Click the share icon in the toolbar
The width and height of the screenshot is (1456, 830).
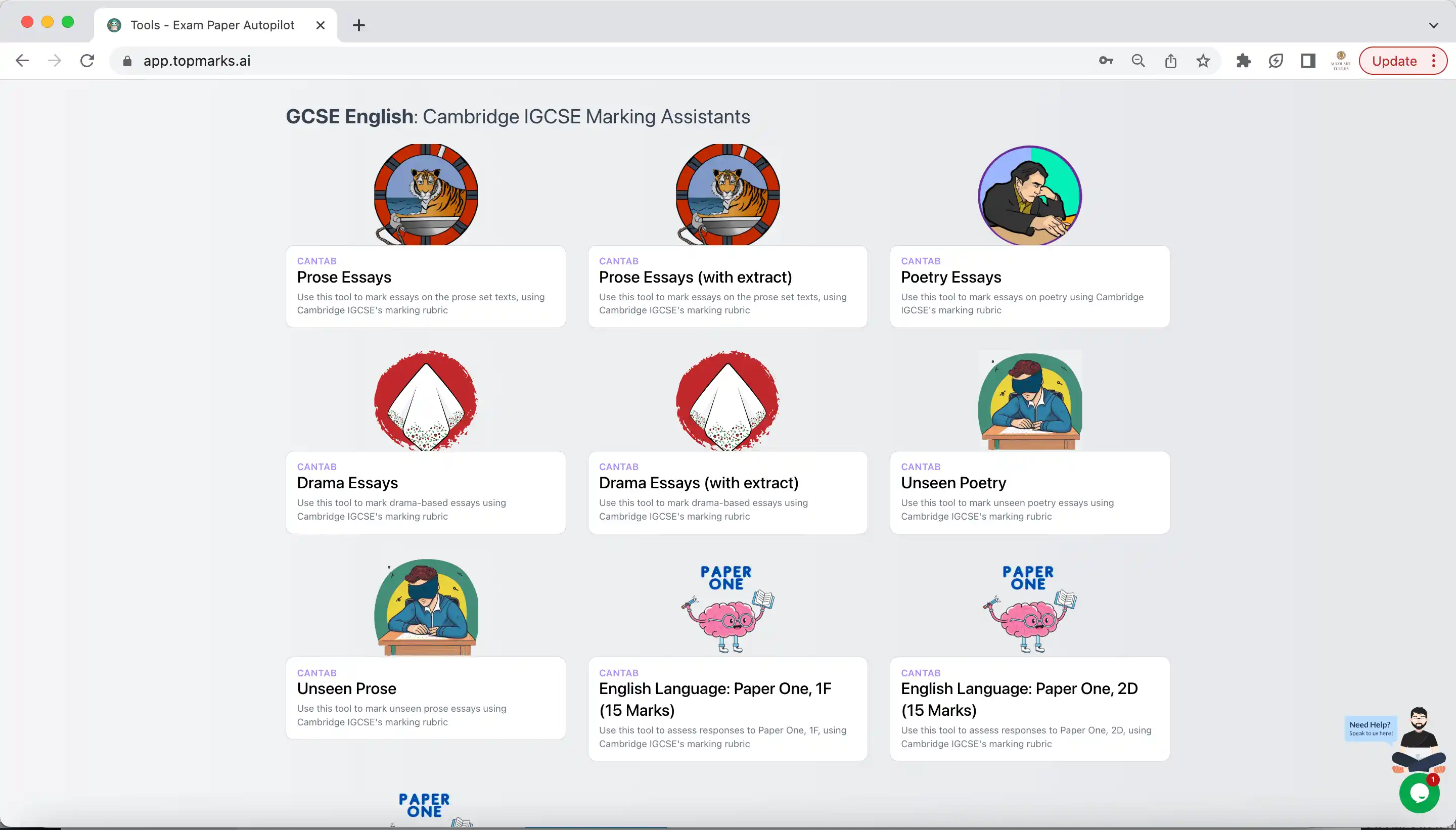1170,61
